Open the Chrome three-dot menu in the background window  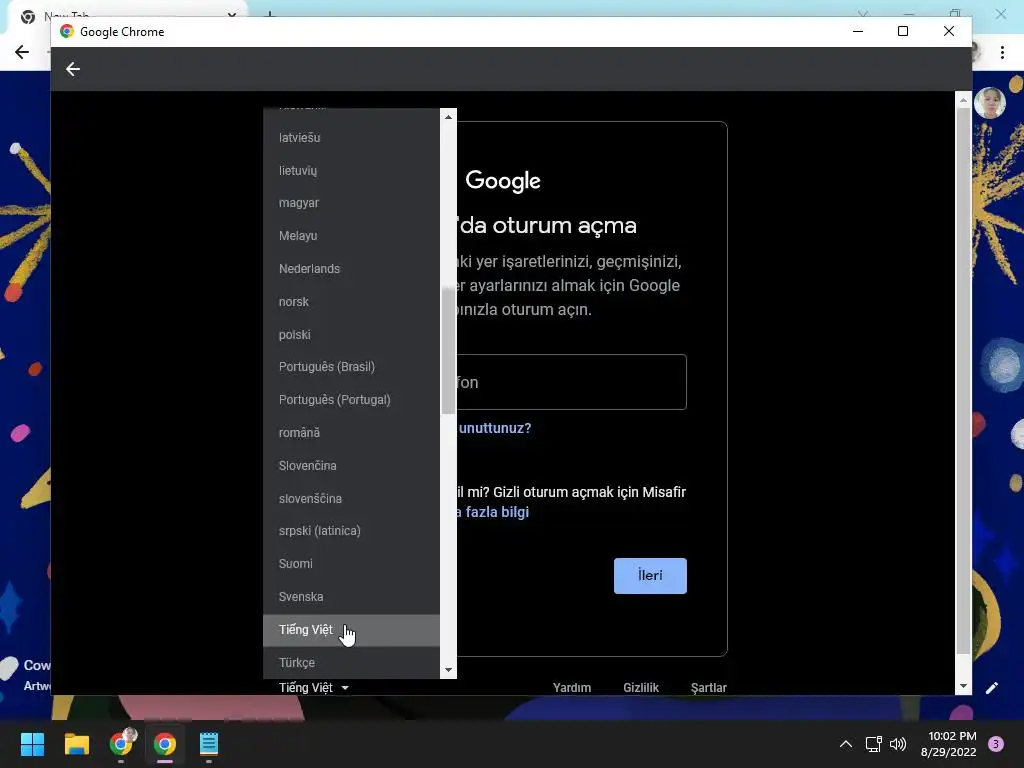(1002, 52)
